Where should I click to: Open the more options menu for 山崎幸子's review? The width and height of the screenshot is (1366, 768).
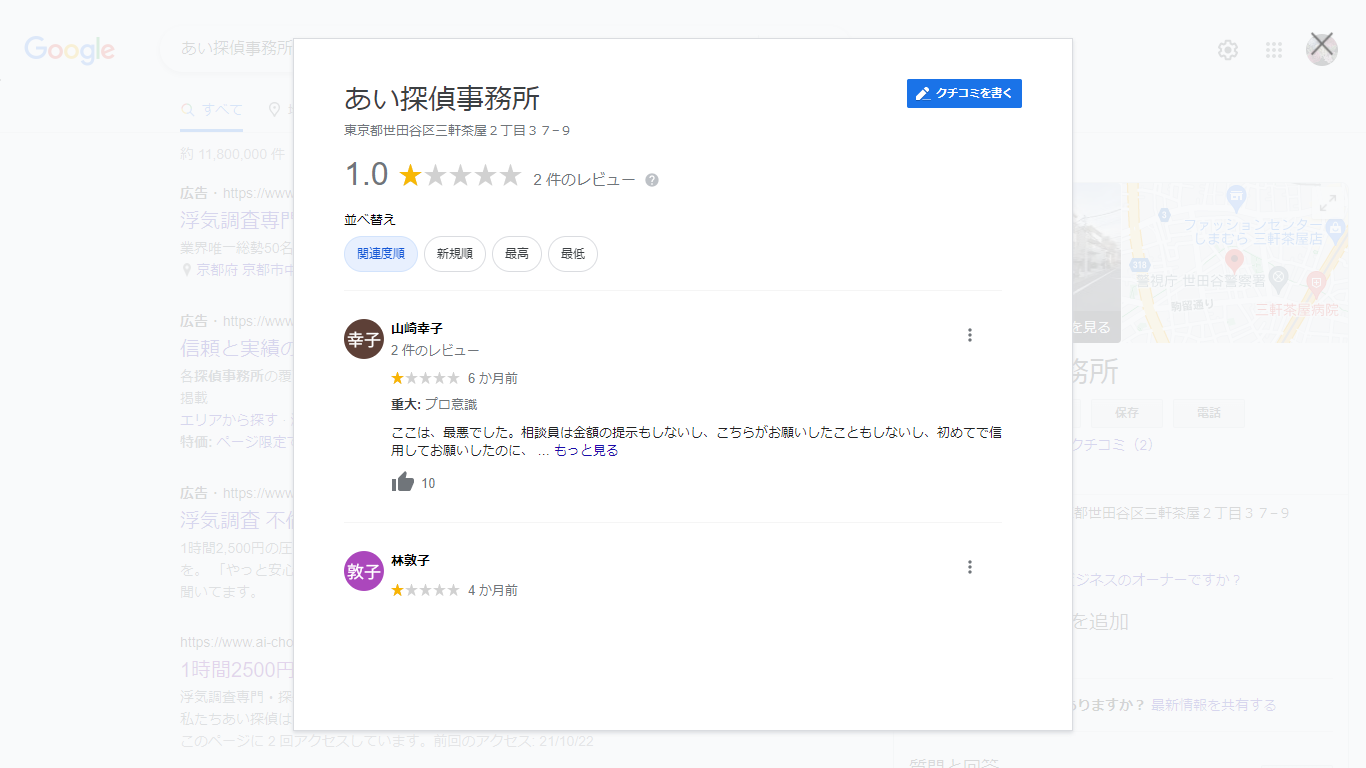point(970,335)
